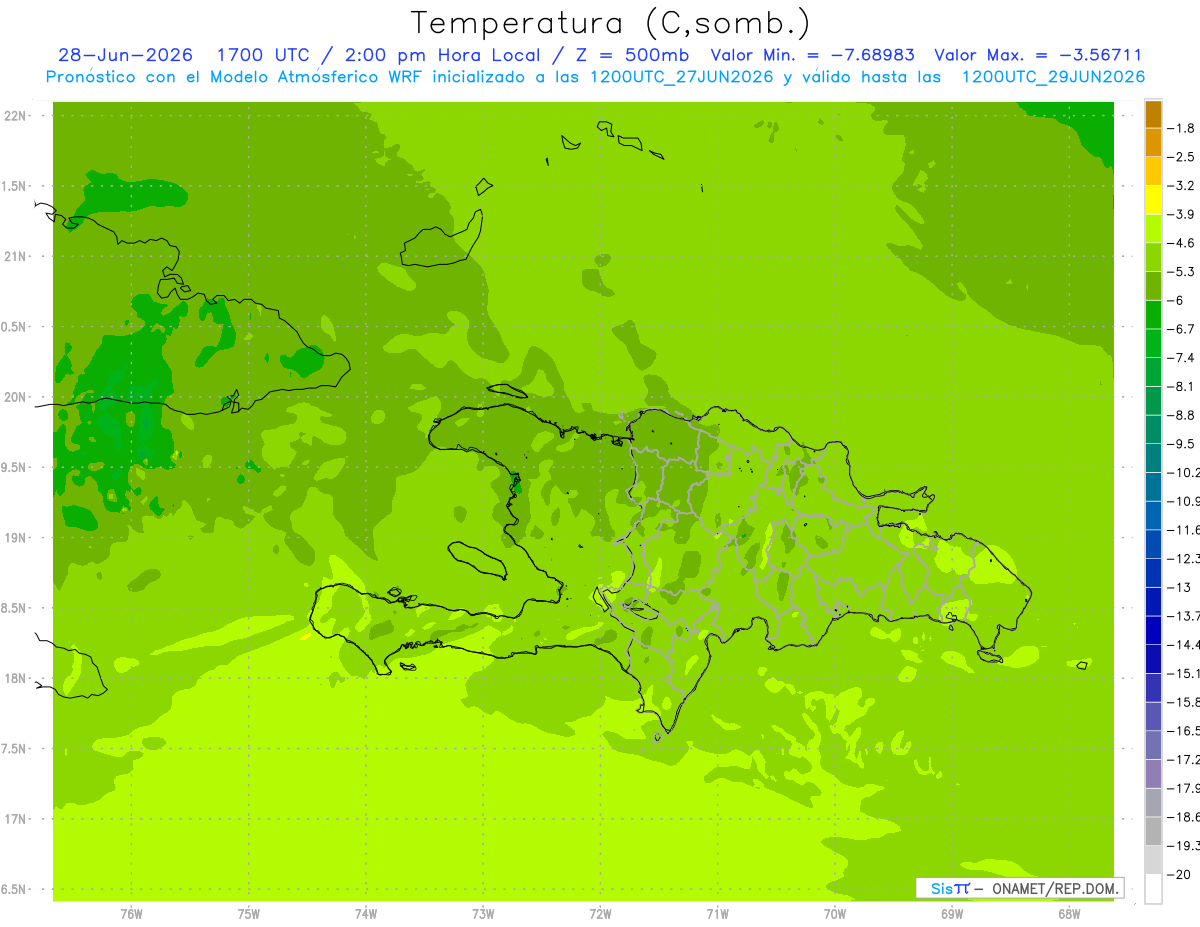Viewport: 1200px width, 927px height.
Task: Click the '68W' longitude axis label
Action: 1069,914
